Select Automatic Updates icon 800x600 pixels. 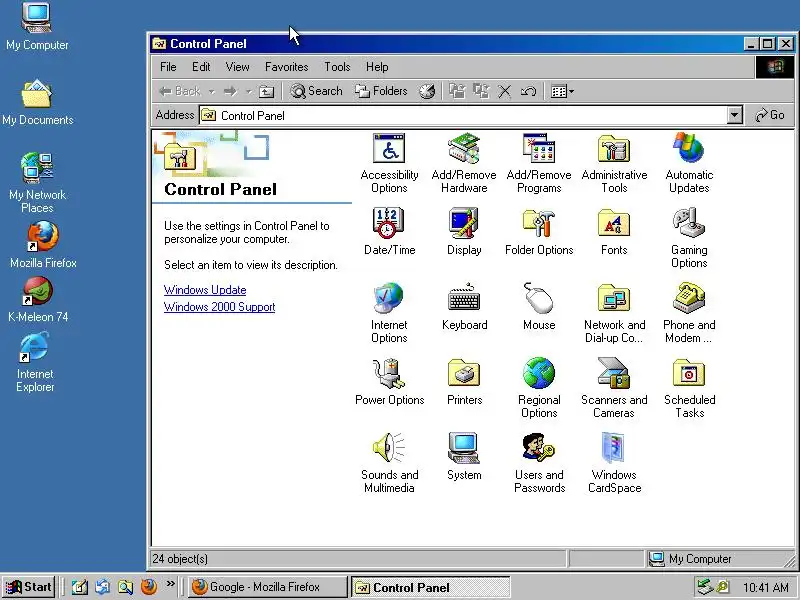[689, 163]
